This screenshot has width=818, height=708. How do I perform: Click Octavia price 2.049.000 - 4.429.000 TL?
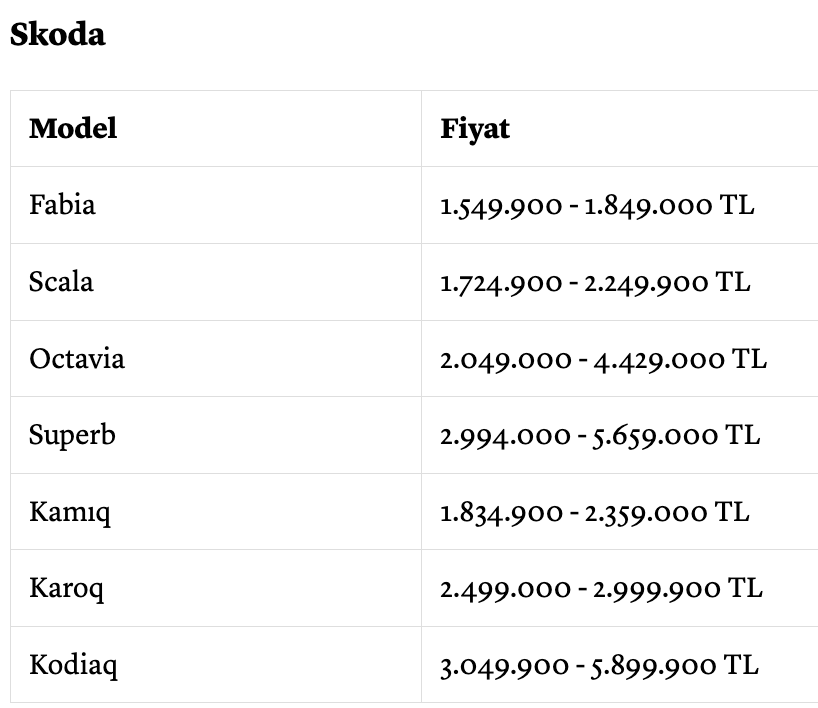[x=604, y=360]
